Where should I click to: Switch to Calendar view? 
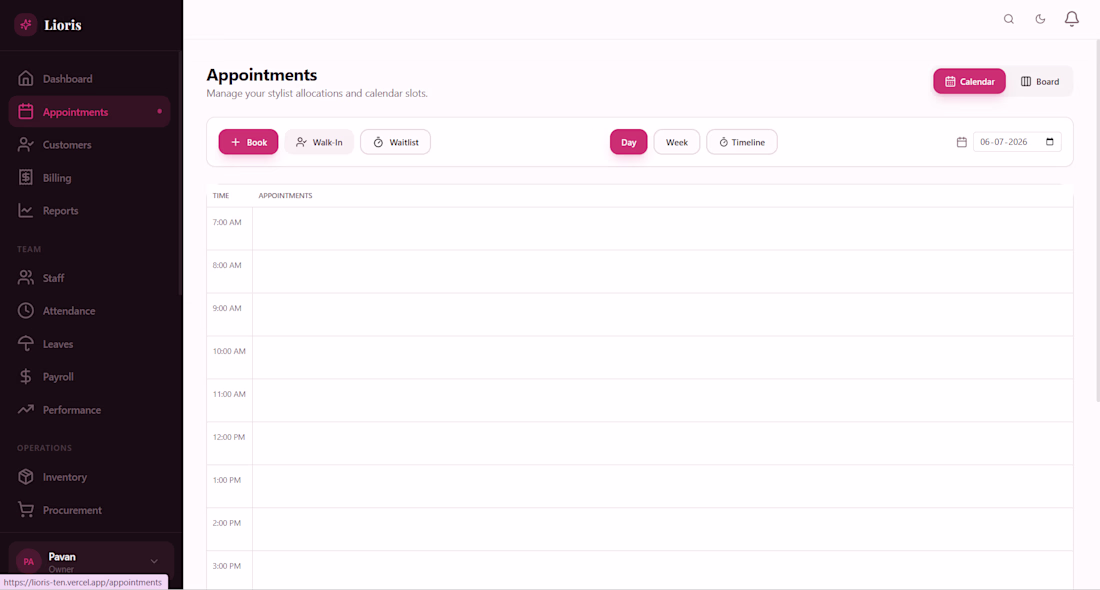pyautogui.click(x=969, y=81)
